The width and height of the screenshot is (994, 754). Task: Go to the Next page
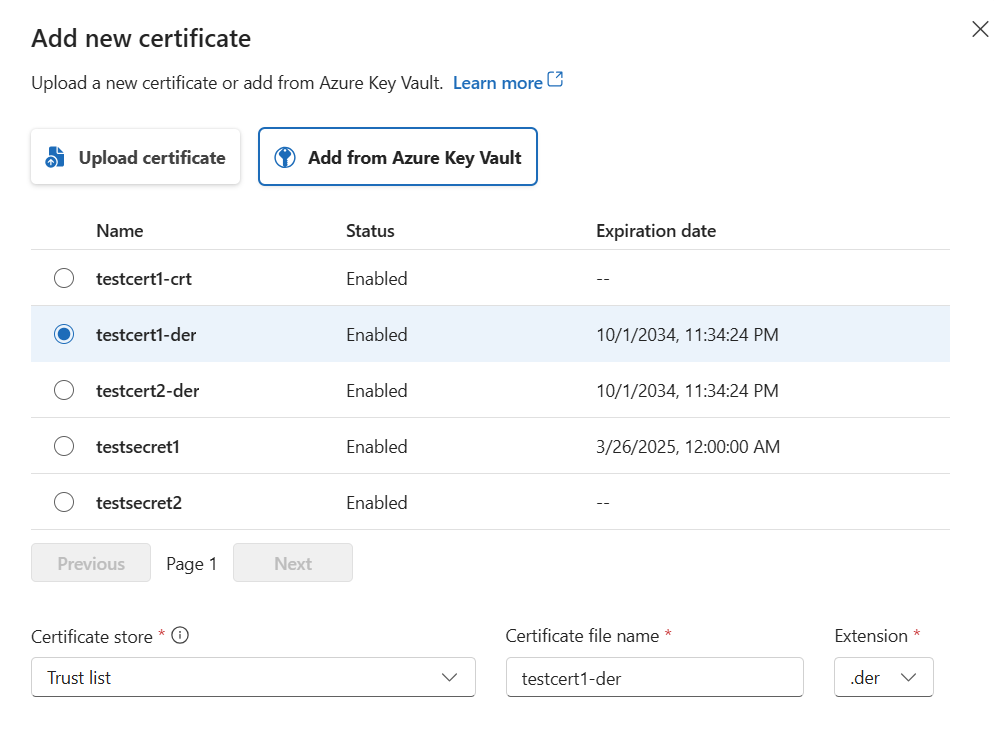click(293, 562)
